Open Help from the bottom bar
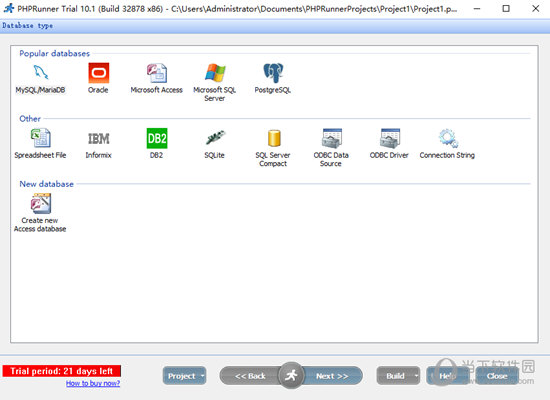550x400 pixels. [x=447, y=376]
